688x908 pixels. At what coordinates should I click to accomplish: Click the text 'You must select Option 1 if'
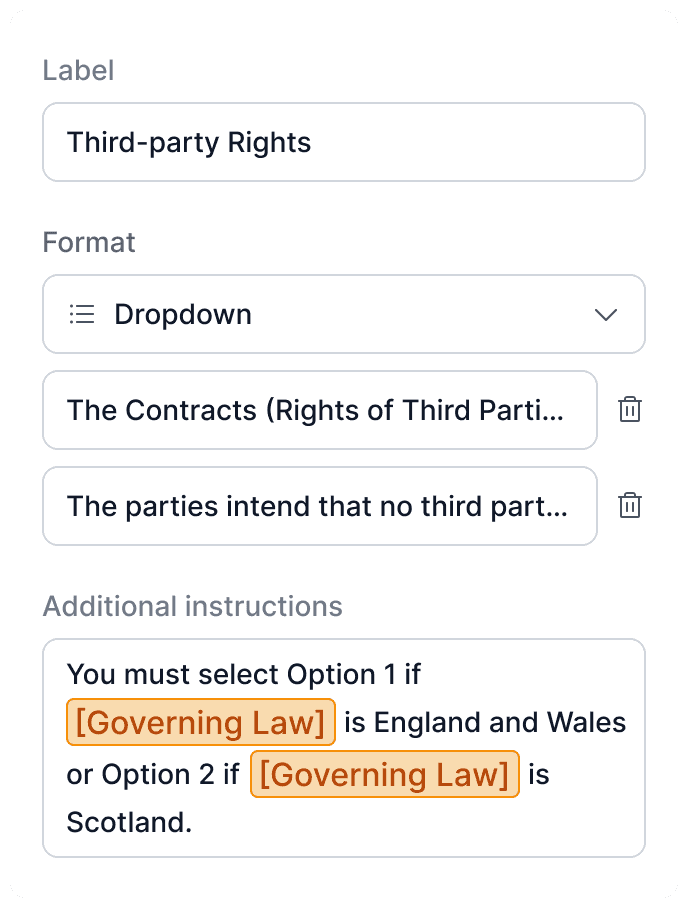point(243,674)
